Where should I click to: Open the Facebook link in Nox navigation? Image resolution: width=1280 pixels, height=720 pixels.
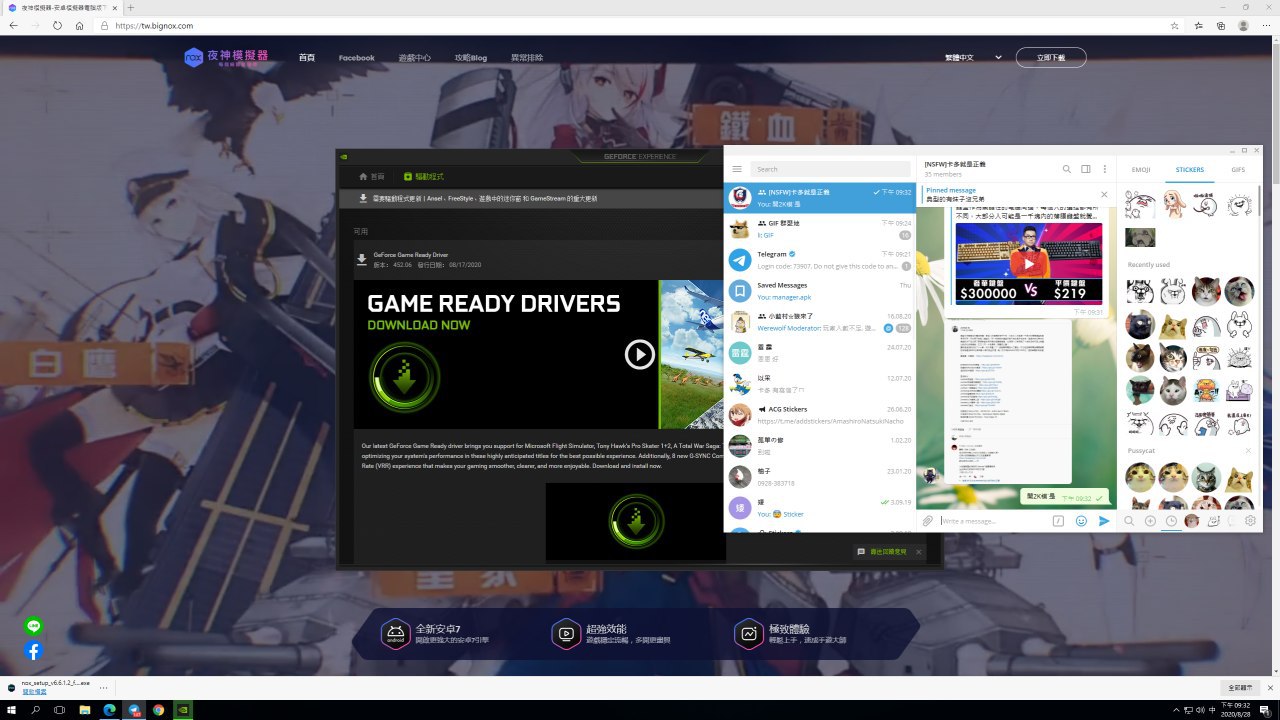pos(356,58)
